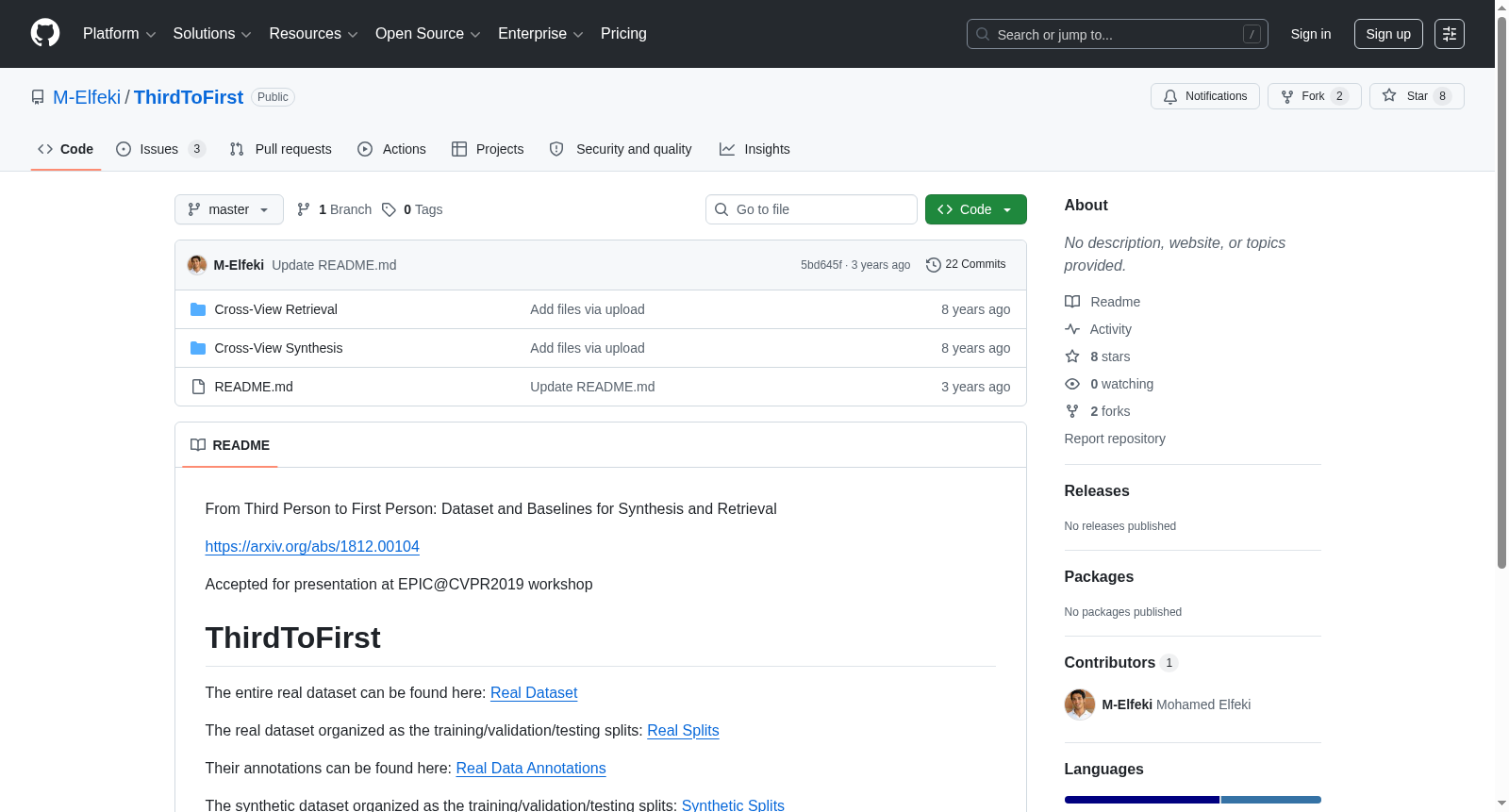Click the README.md file icon
This screenshot has width=1509, height=812.
pyautogui.click(x=198, y=387)
